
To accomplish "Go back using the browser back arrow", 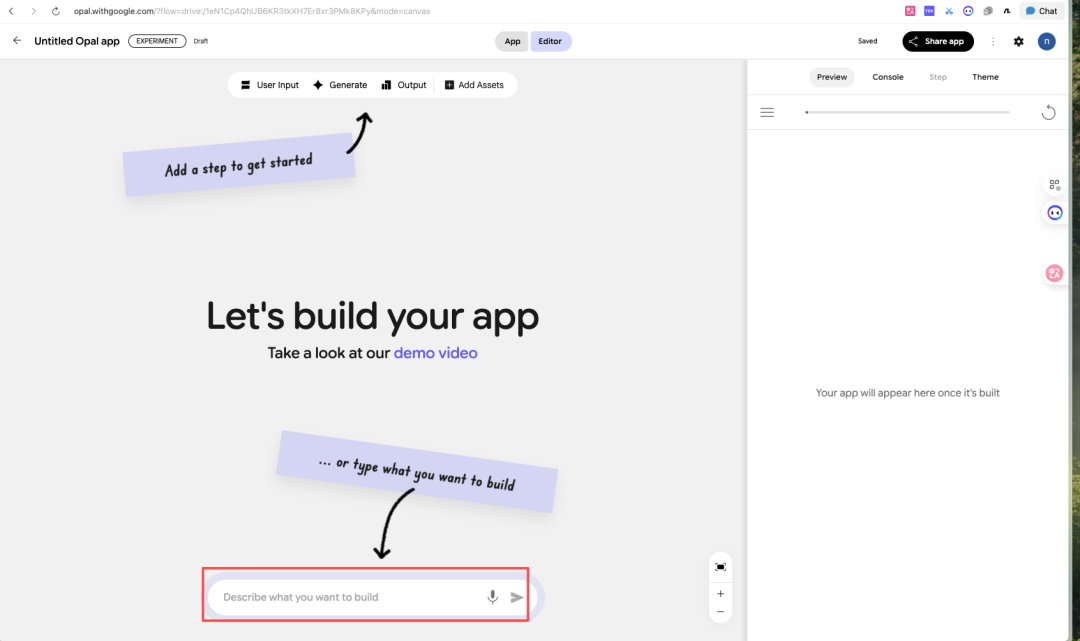I will [11, 11].
